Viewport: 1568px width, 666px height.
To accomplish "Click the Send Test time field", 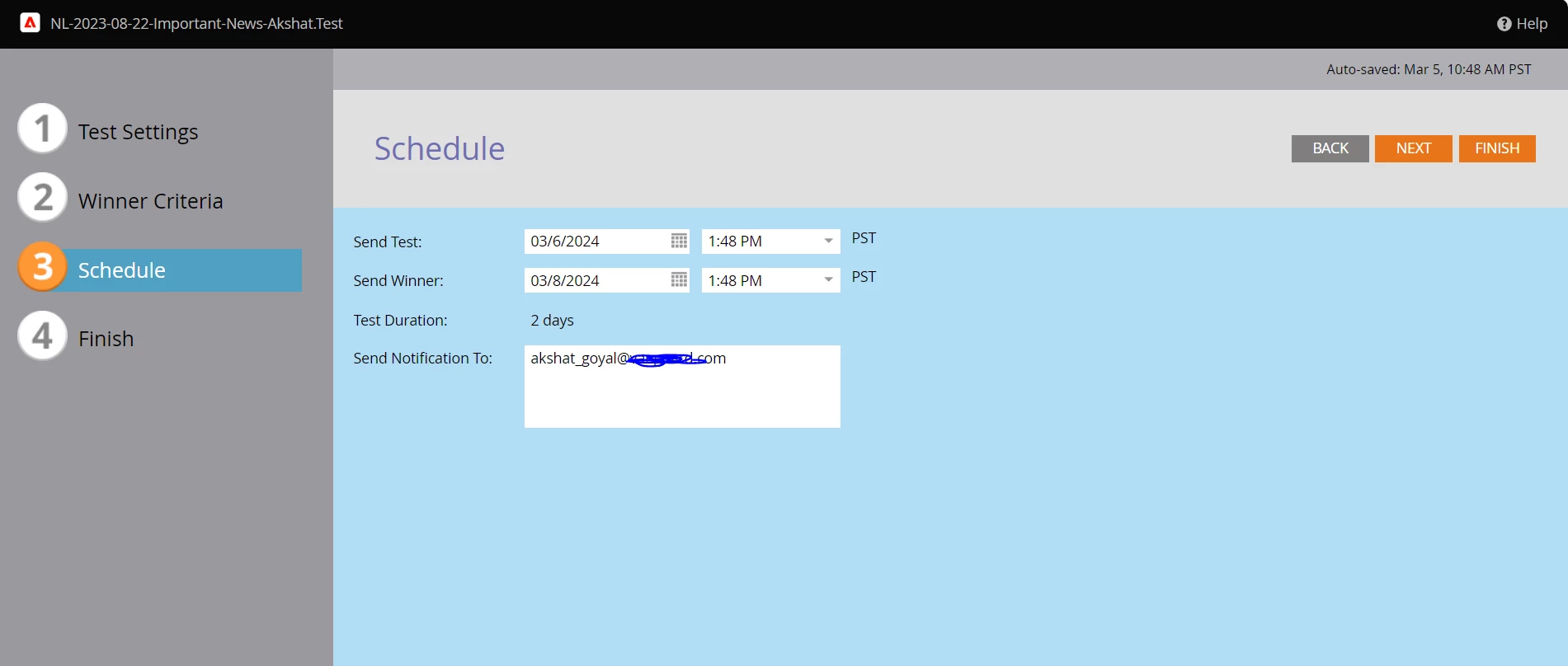I will coord(770,241).
